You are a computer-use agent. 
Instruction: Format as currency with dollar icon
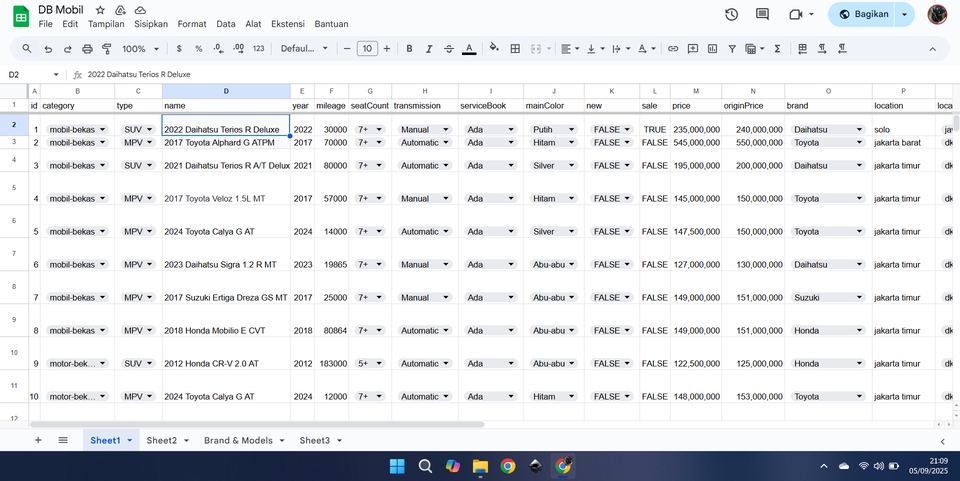179,49
